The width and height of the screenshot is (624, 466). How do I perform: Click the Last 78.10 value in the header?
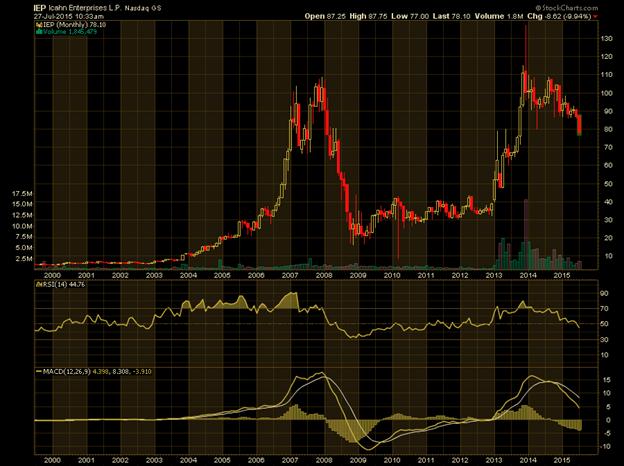[451, 16]
